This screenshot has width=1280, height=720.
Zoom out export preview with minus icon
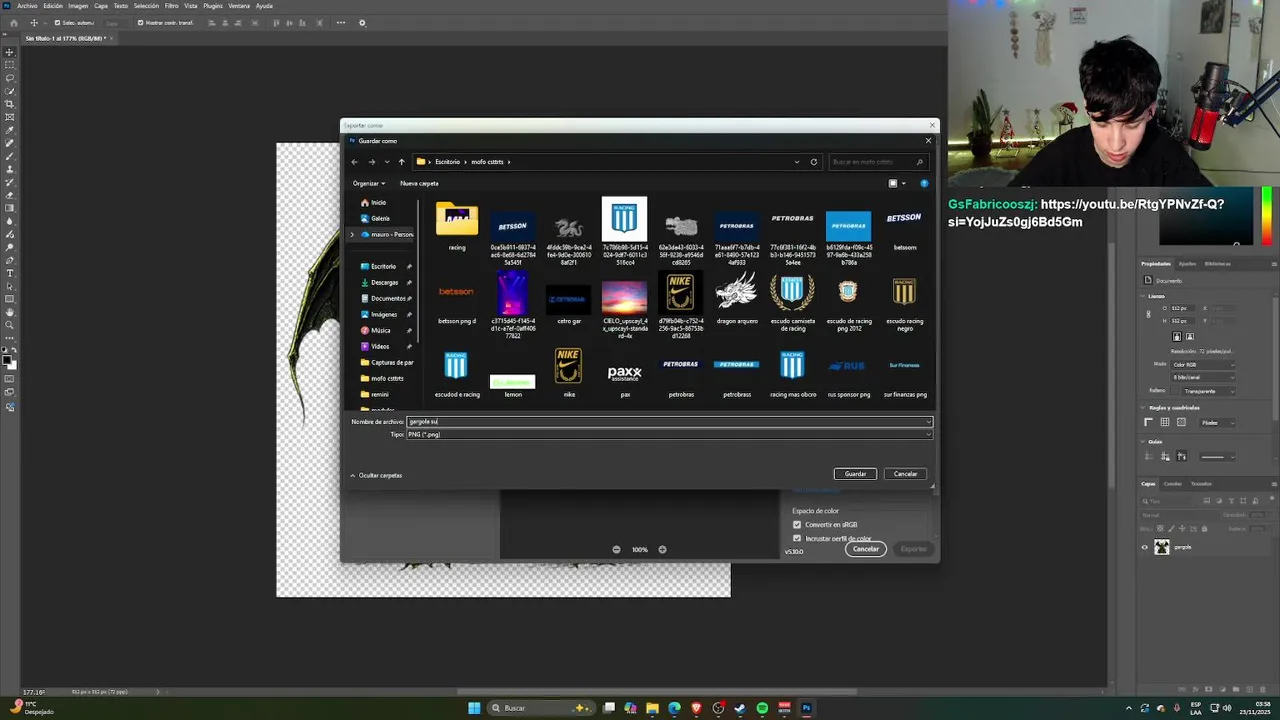(x=616, y=549)
